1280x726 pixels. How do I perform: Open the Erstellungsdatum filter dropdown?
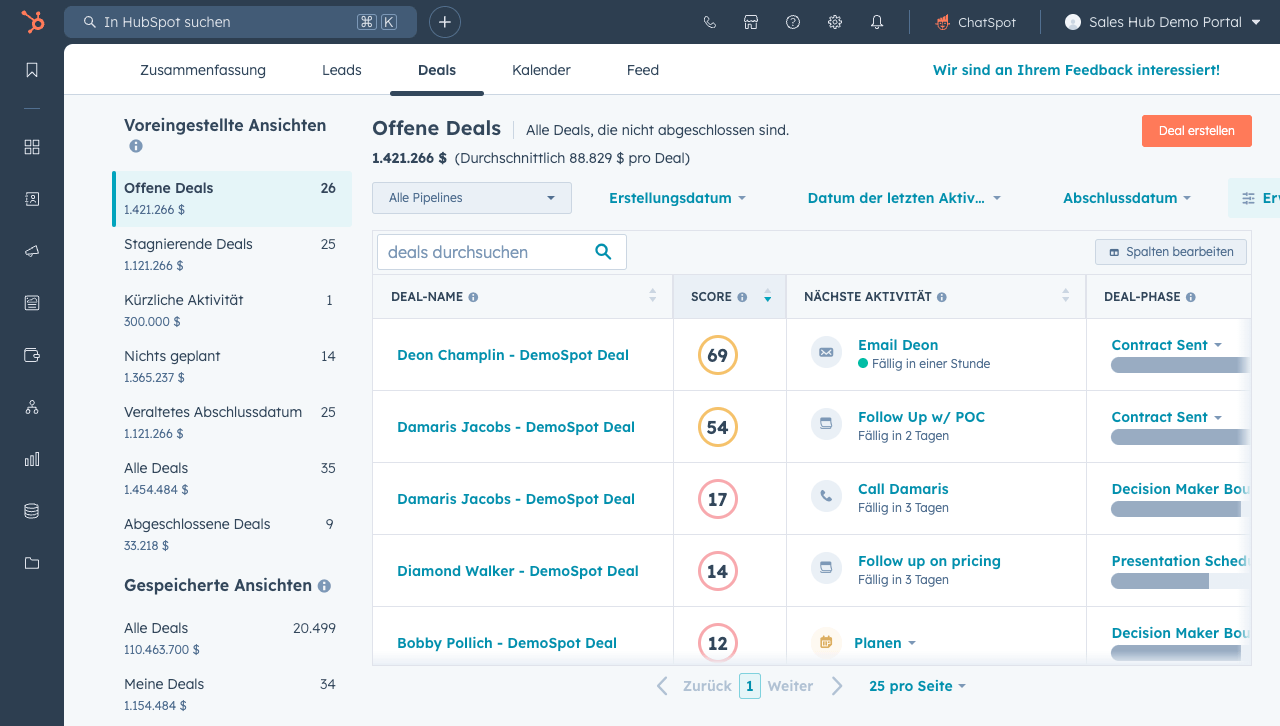pos(677,198)
